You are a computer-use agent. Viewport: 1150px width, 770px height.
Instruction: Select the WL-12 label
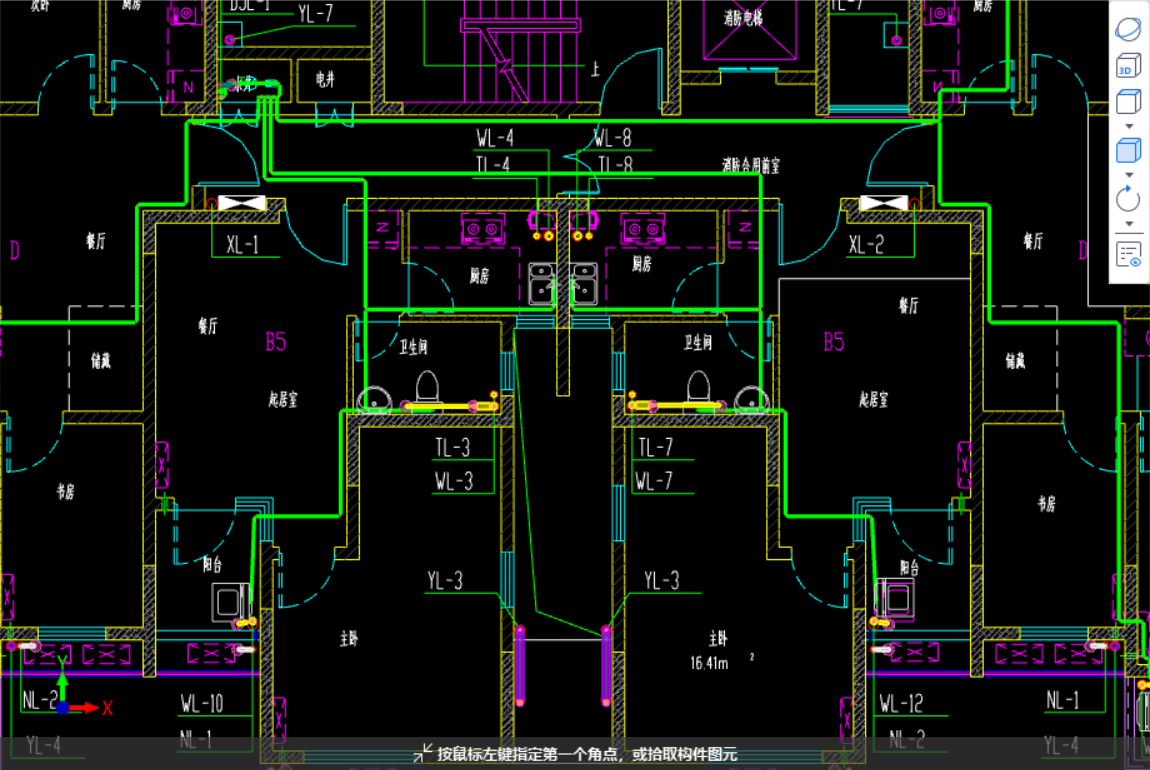click(x=901, y=703)
